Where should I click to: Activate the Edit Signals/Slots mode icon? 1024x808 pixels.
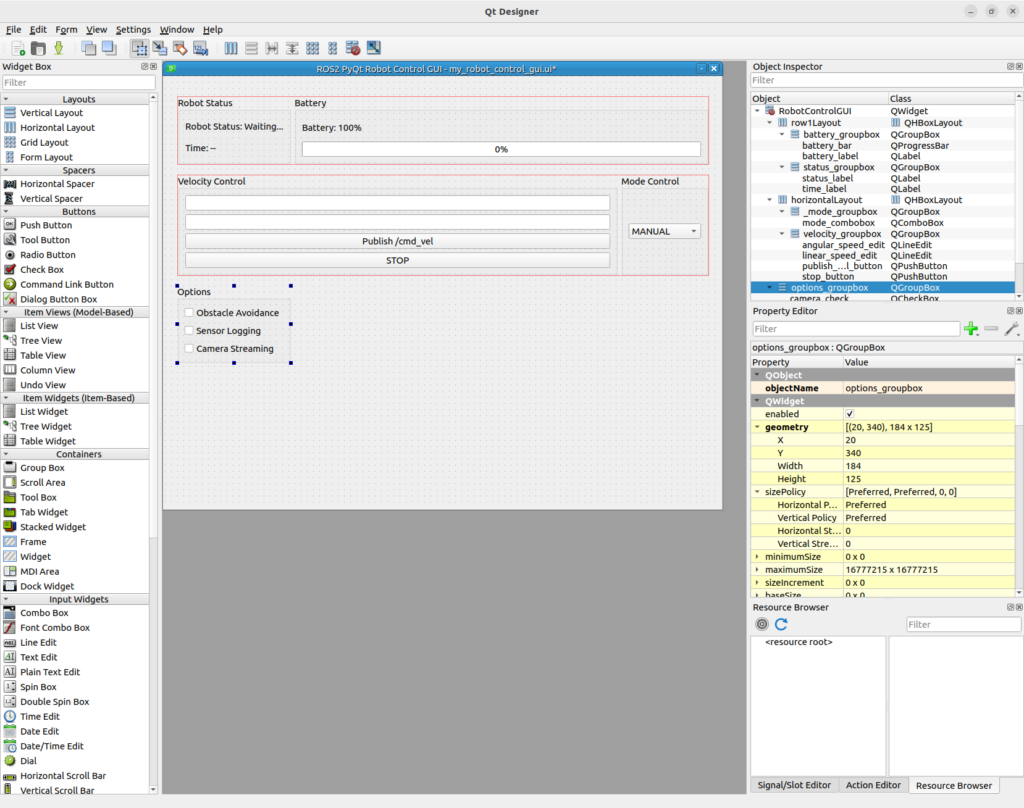pyautogui.click(x=159, y=48)
